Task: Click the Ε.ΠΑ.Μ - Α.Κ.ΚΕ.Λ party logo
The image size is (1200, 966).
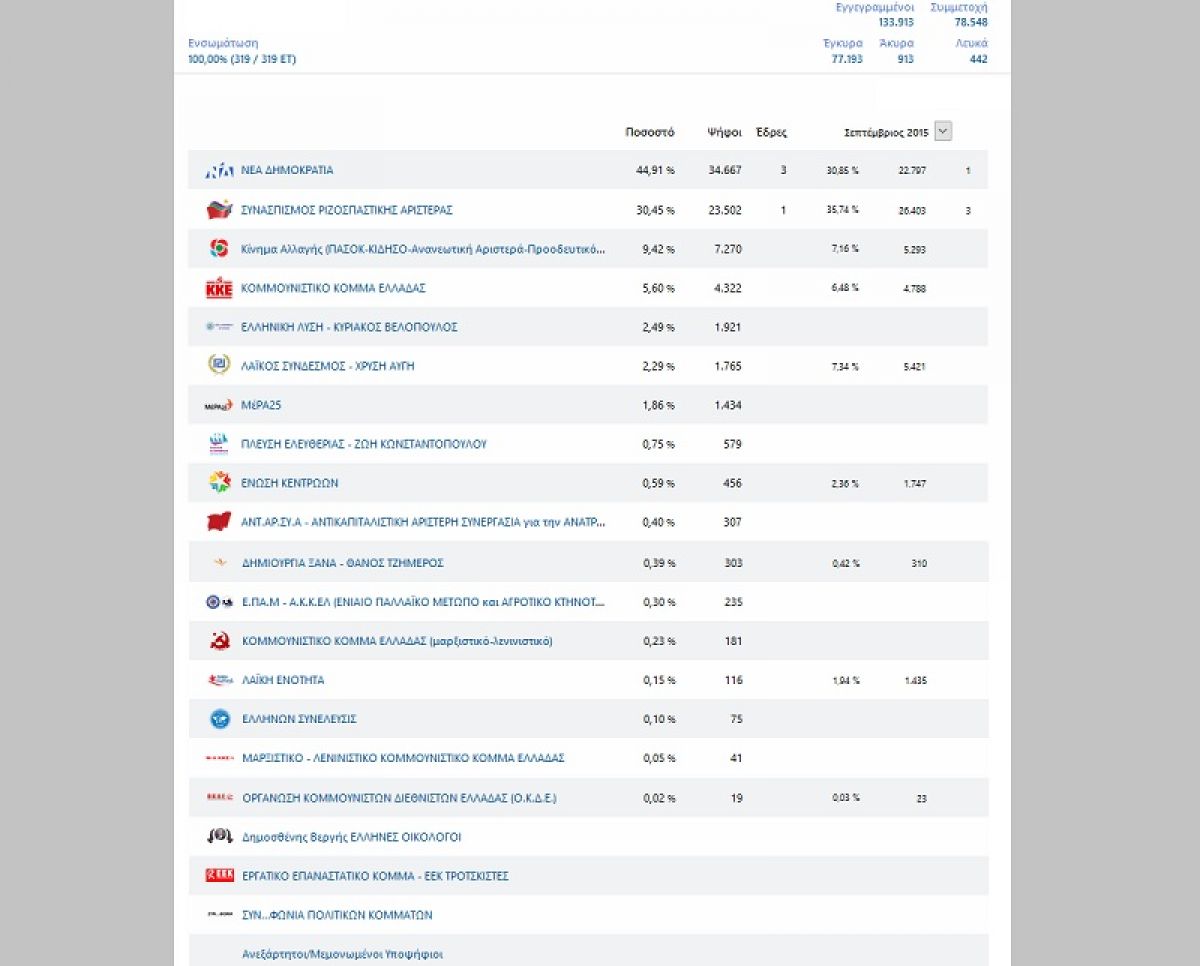Action: point(219,602)
